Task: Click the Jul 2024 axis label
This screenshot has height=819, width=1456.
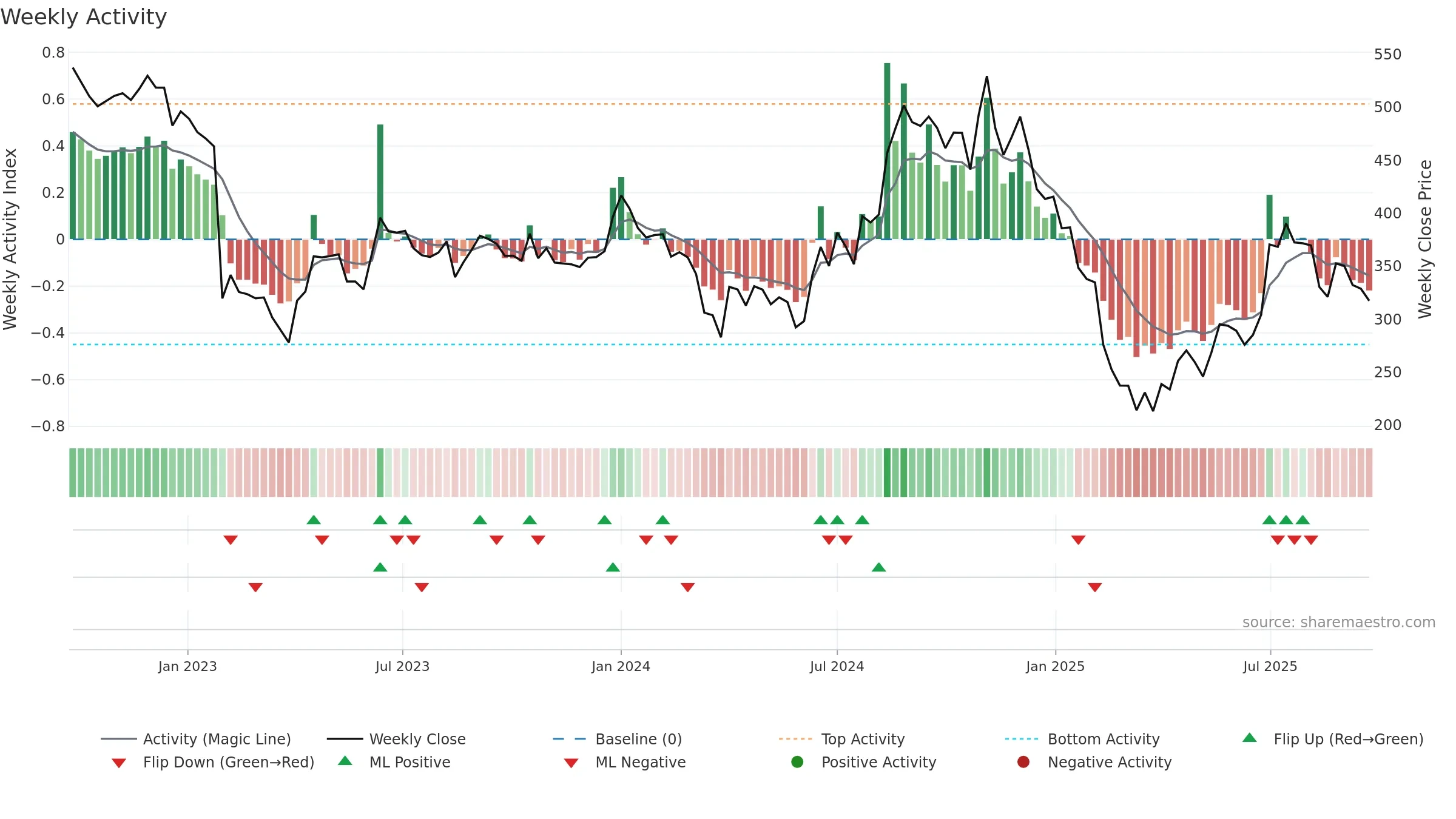Action: pyautogui.click(x=837, y=666)
